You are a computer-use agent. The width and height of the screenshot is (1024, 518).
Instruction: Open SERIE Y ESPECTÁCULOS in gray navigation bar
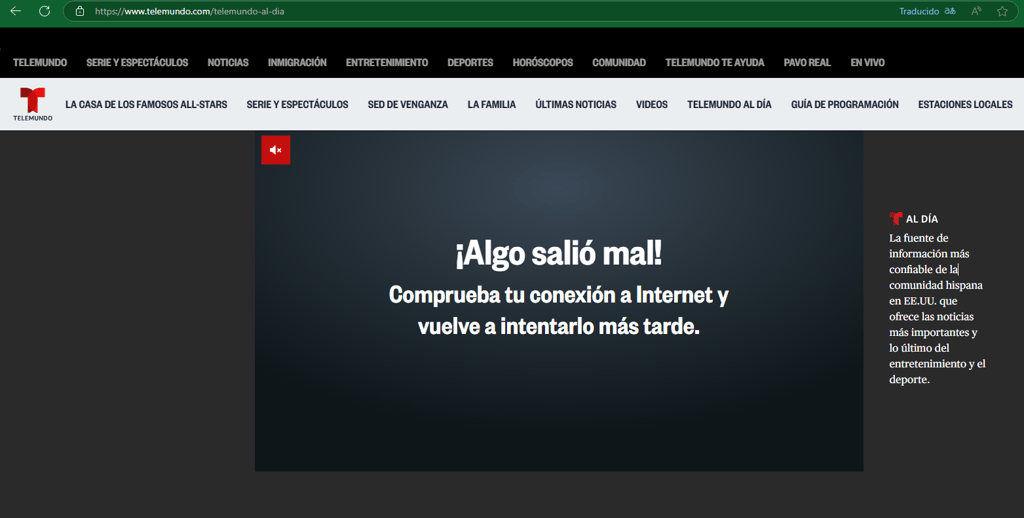pos(297,105)
